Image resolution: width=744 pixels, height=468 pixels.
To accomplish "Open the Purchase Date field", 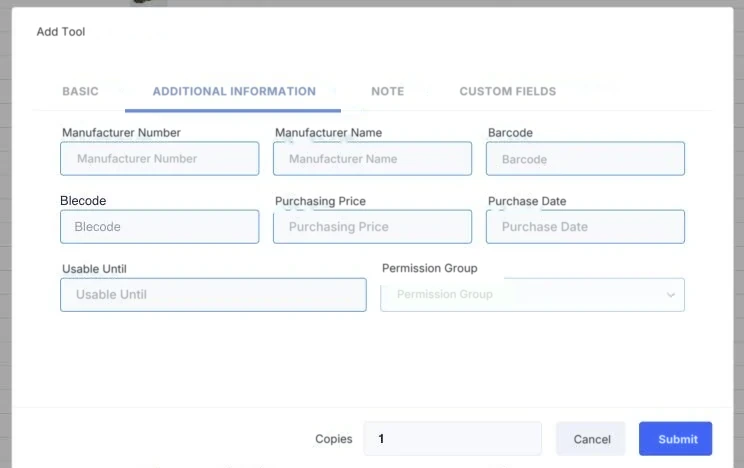I will pos(585,227).
